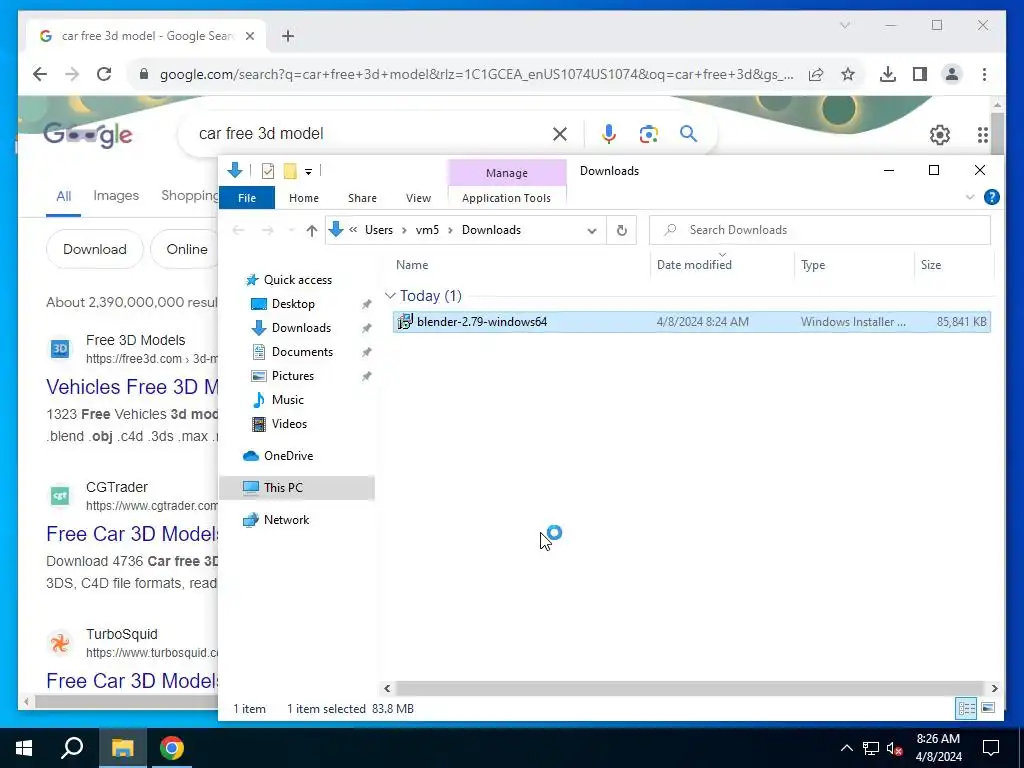The height and width of the screenshot is (768, 1024).
Task: Open the Application Tools ribbon tab
Action: click(506, 198)
